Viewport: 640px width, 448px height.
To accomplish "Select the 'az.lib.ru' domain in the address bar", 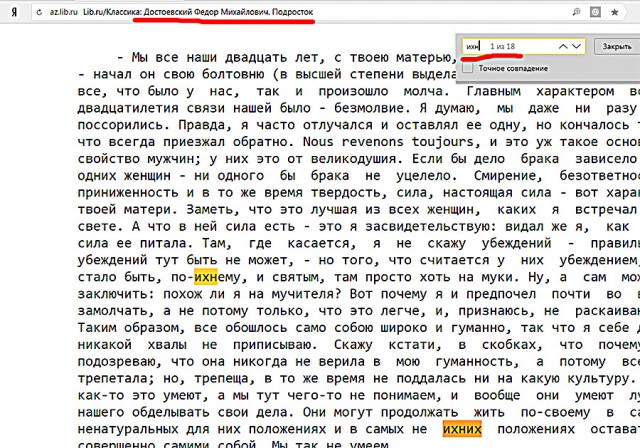I will pos(64,12).
